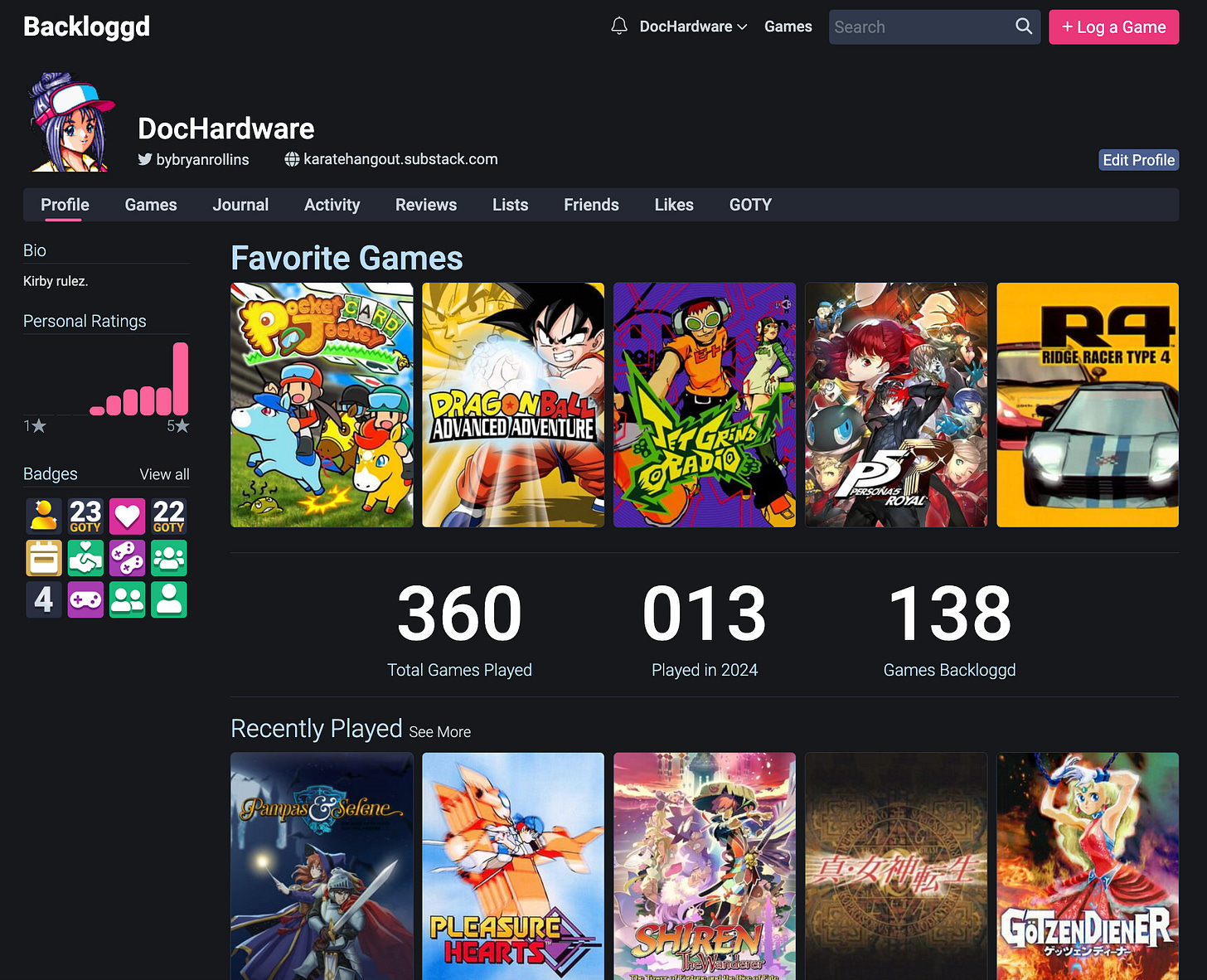1207x980 pixels.
Task: Select the purple two-controllers badge
Action: tap(127, 558)
